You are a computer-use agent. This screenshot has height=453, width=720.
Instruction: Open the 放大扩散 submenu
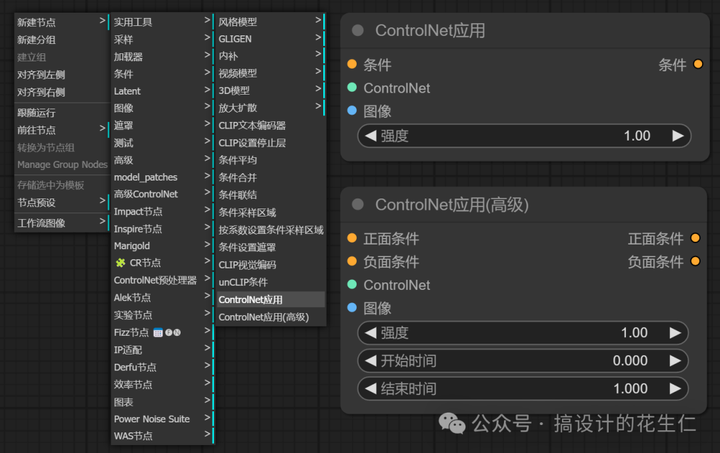pyautogui.click(x=270, y=108)
